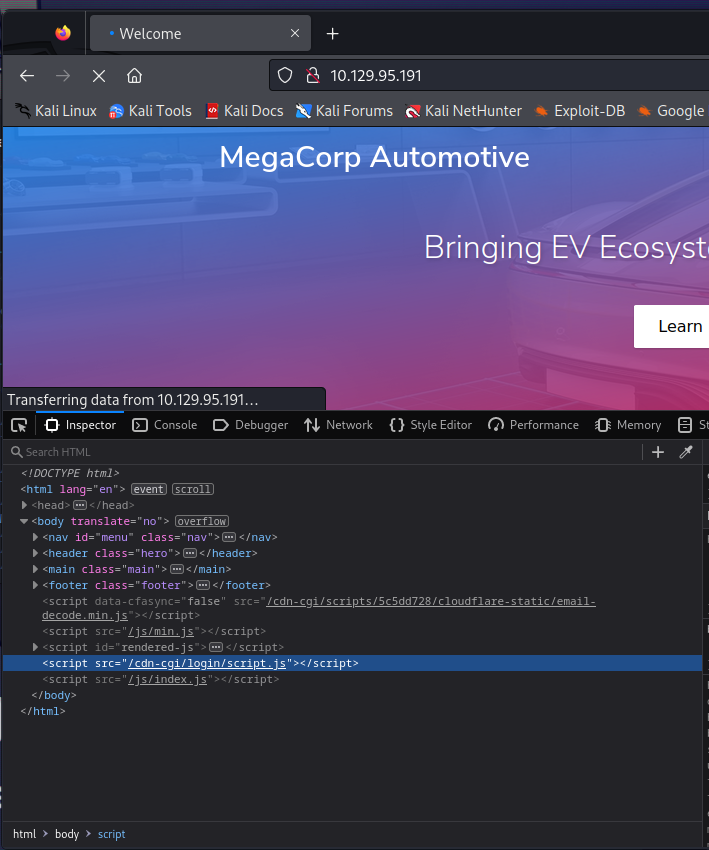709x850 pixels.
Task: Click script in the breadcrumb trail
Action: pos(112,834)
